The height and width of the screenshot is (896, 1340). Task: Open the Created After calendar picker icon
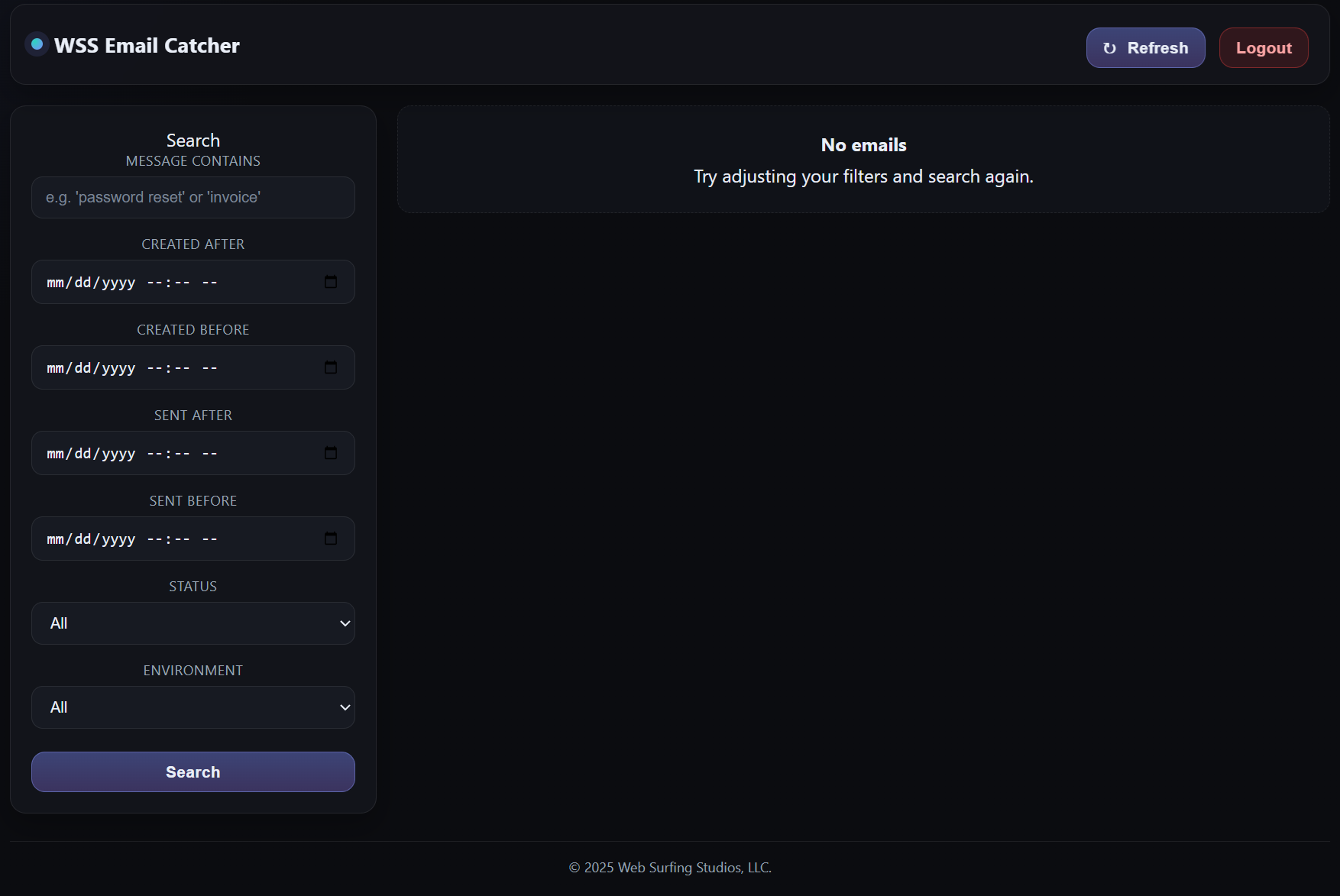331,282
